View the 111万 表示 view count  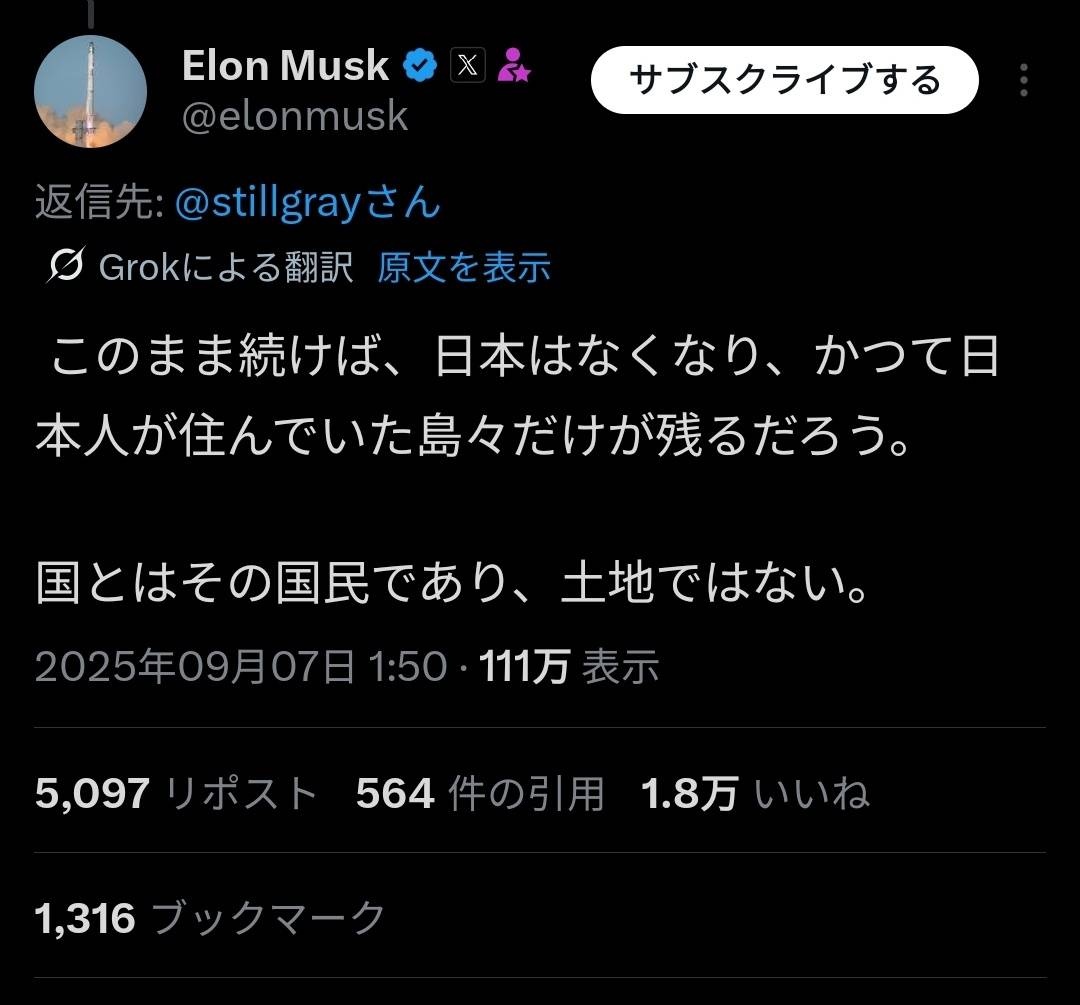pyautogui.click(x=570, y=666)
